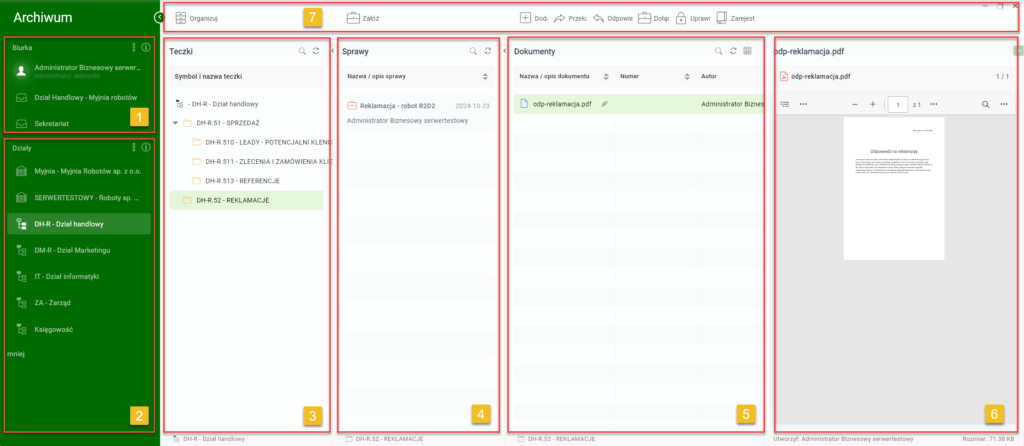Click the Uprawnienia padlock icon

681,18
